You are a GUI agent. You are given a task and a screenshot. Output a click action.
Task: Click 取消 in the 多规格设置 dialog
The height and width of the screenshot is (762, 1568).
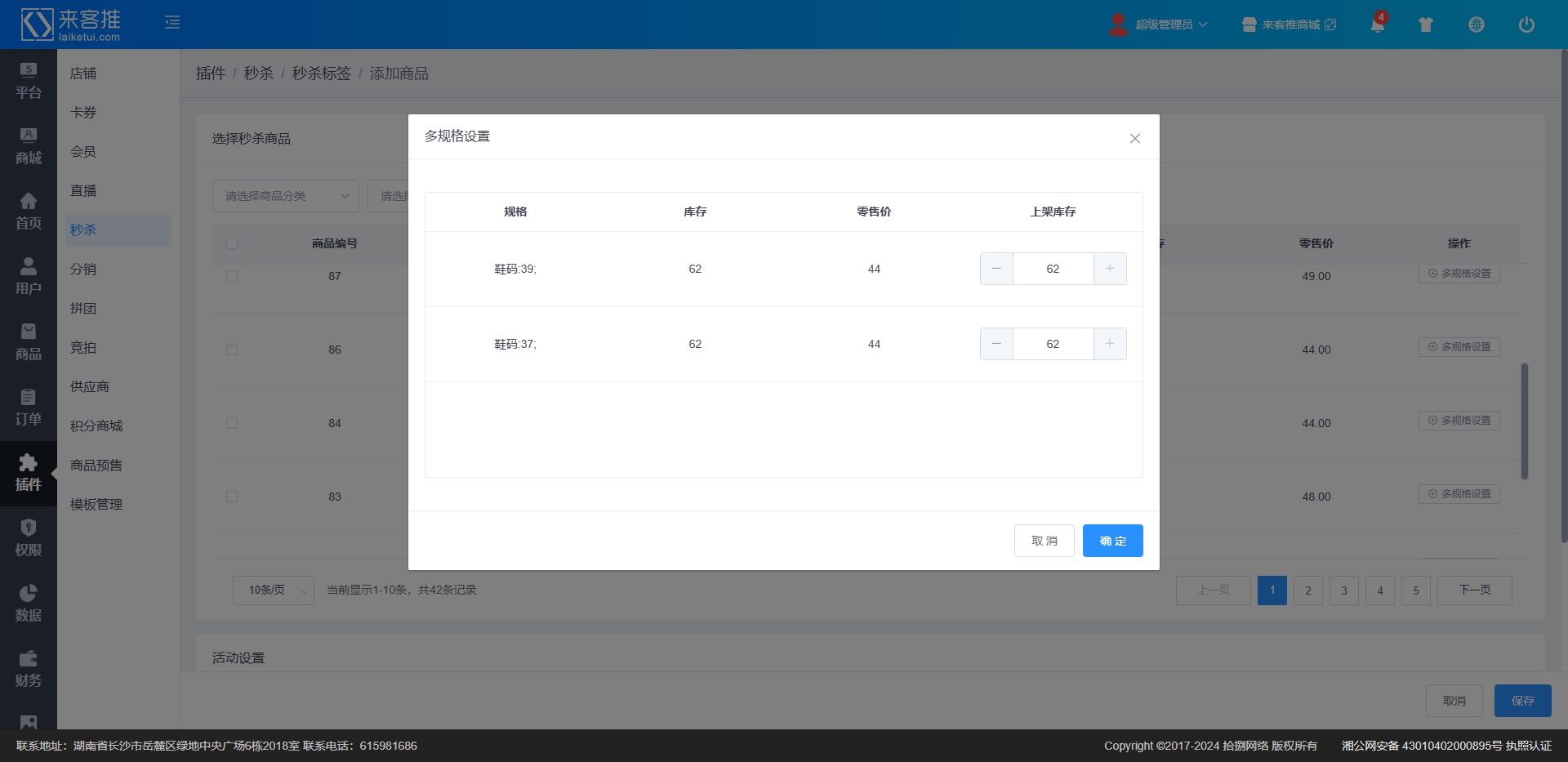1044,541
